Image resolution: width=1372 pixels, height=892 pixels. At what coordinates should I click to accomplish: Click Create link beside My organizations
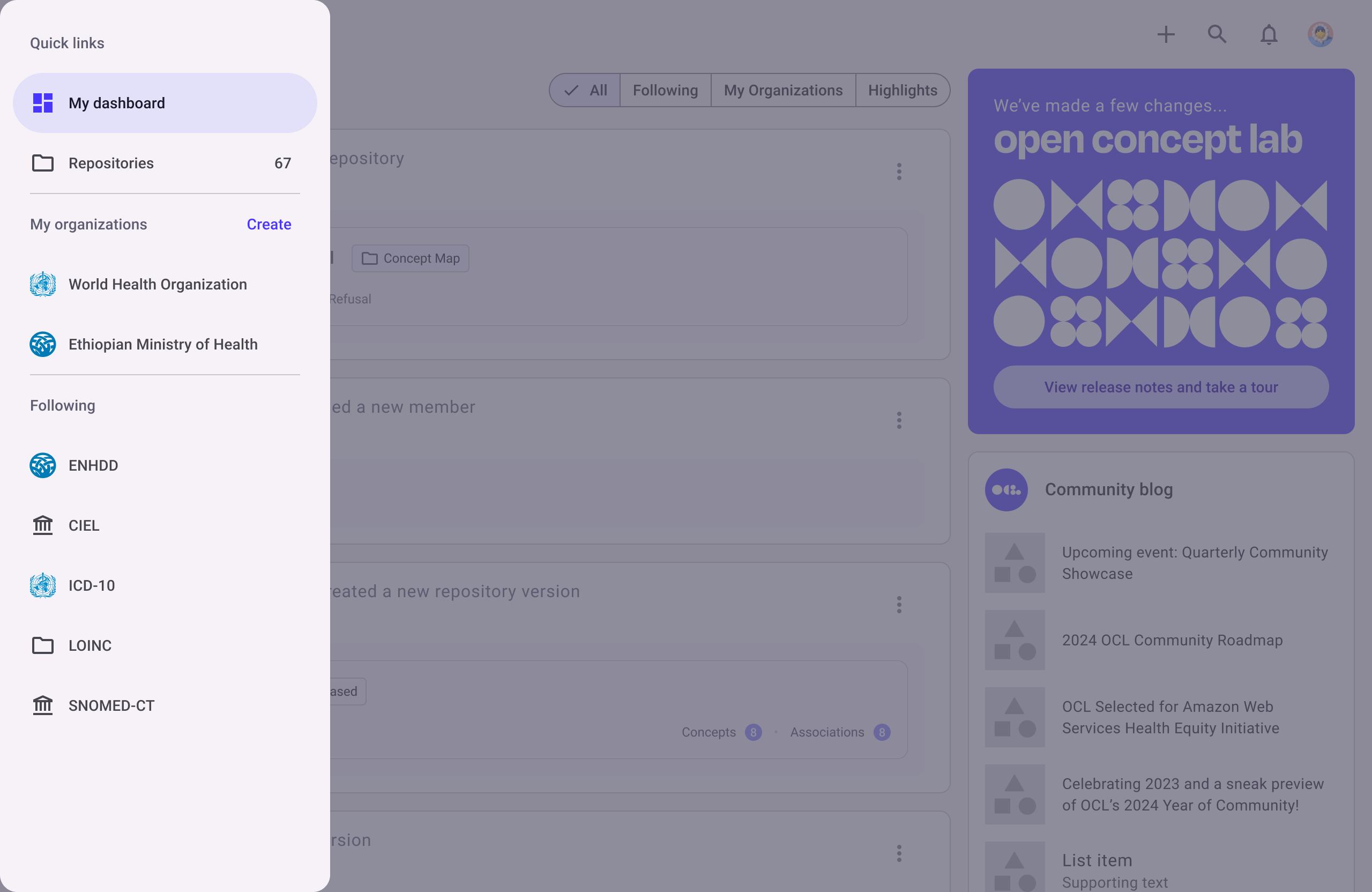269,224
